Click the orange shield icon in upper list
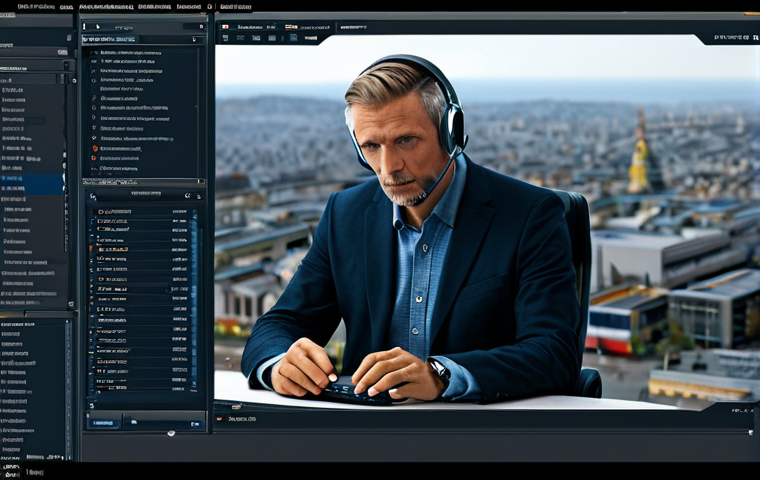The width and height of the screenshot is (760, 480). [95, 148]
